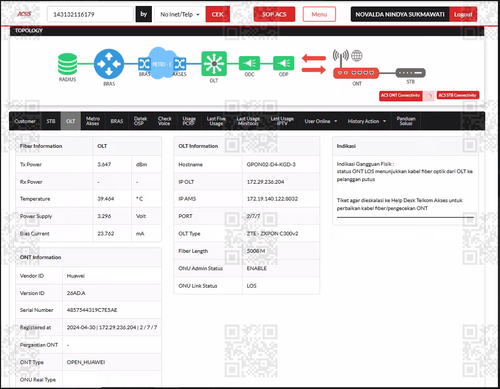This screenshot has height=389, width=500.
Task: Click the TOPOLOGY panel header
Action: (247, 31)
